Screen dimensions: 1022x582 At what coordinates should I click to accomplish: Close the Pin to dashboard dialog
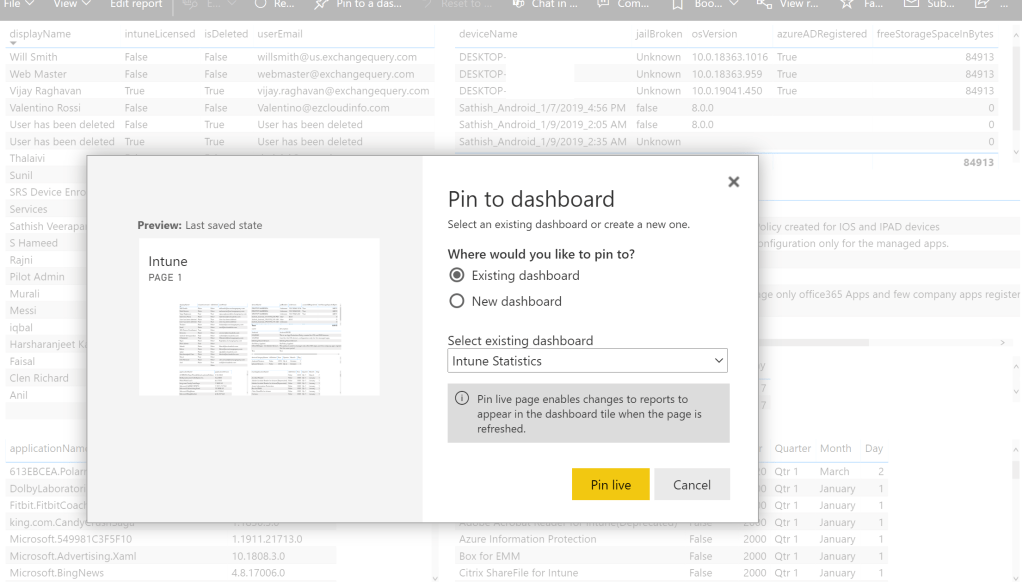pyautogui.click(x=733, y=182)
